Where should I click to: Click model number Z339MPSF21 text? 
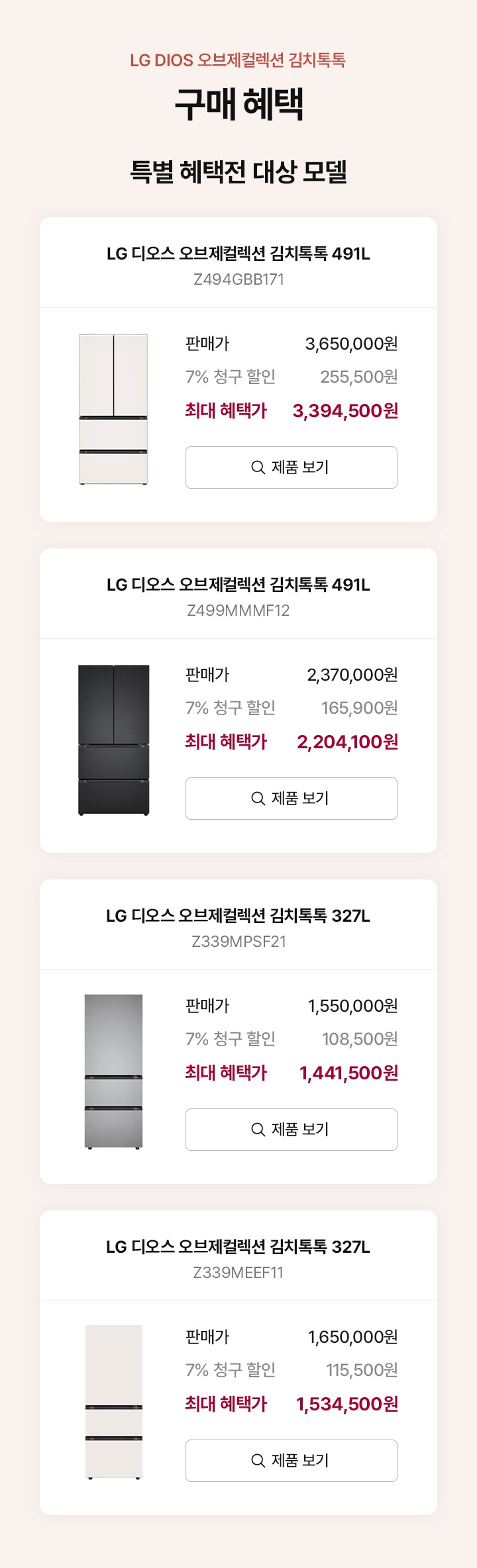(x=238, y=942)
